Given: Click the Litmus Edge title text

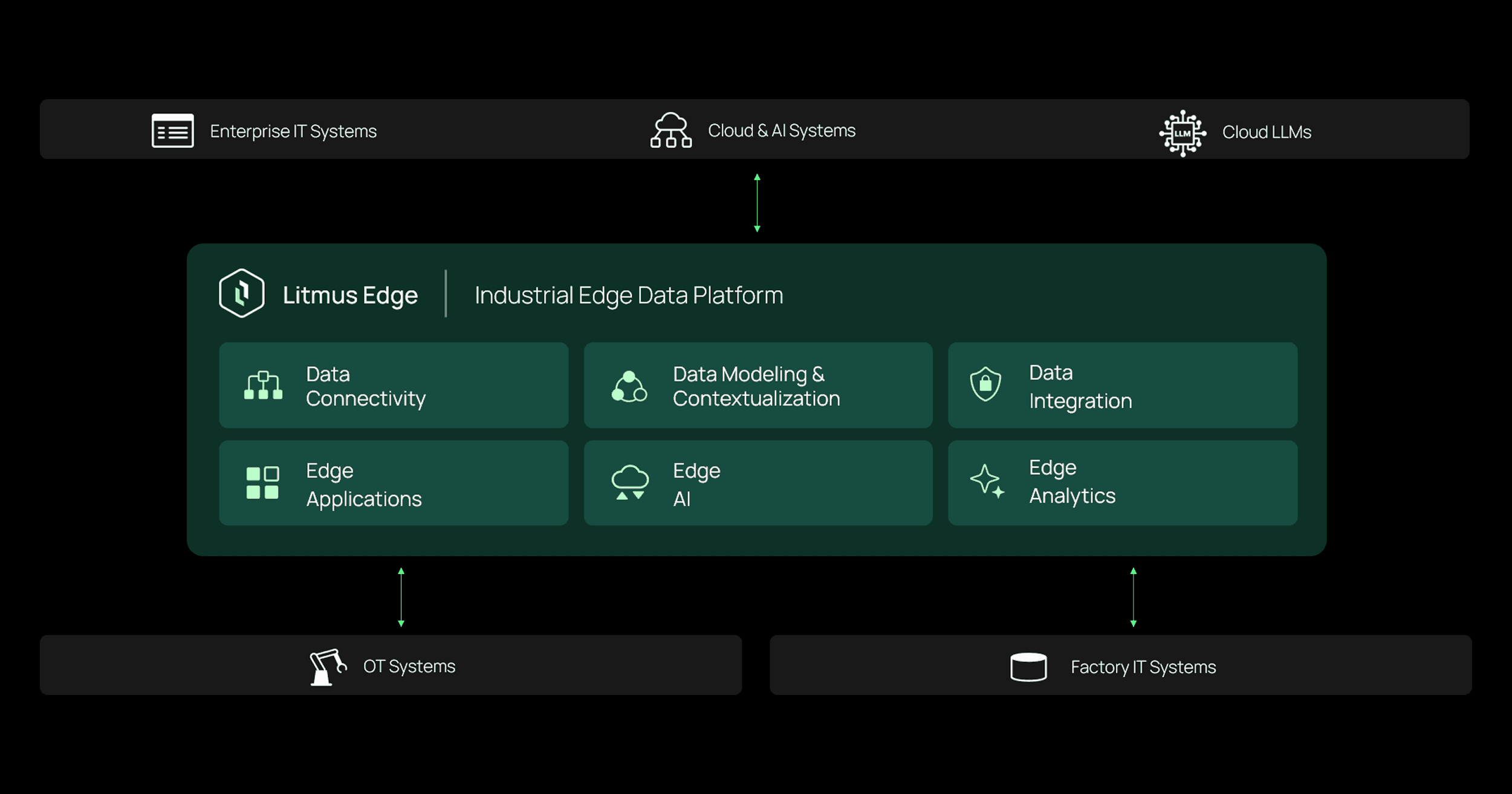Looking at the screenshot, I should (350, 295).
